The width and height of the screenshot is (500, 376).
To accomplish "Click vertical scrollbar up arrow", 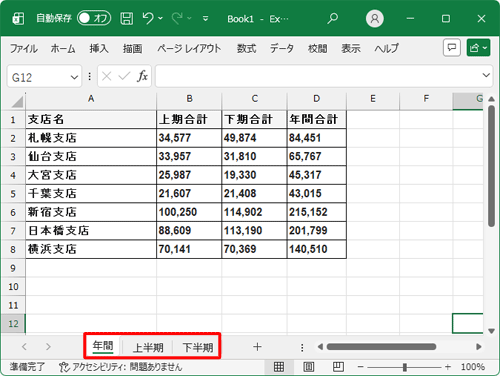I will tap(491, 99).
